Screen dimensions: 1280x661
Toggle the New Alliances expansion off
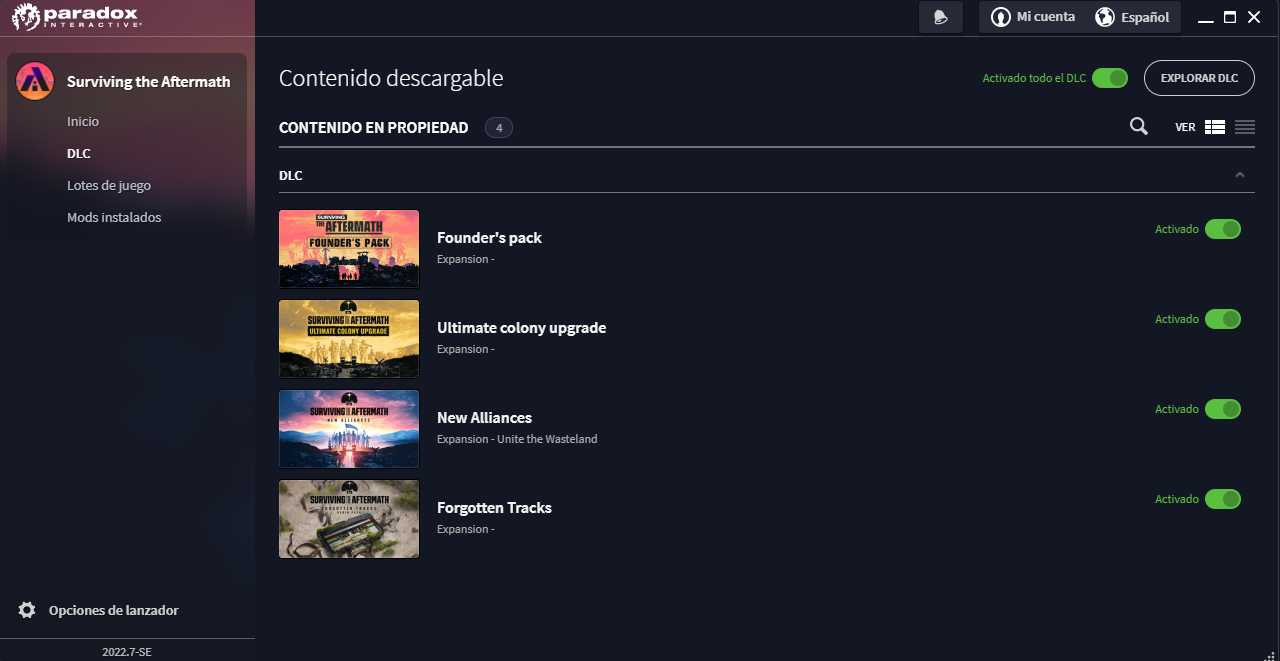click(1223, 409)
